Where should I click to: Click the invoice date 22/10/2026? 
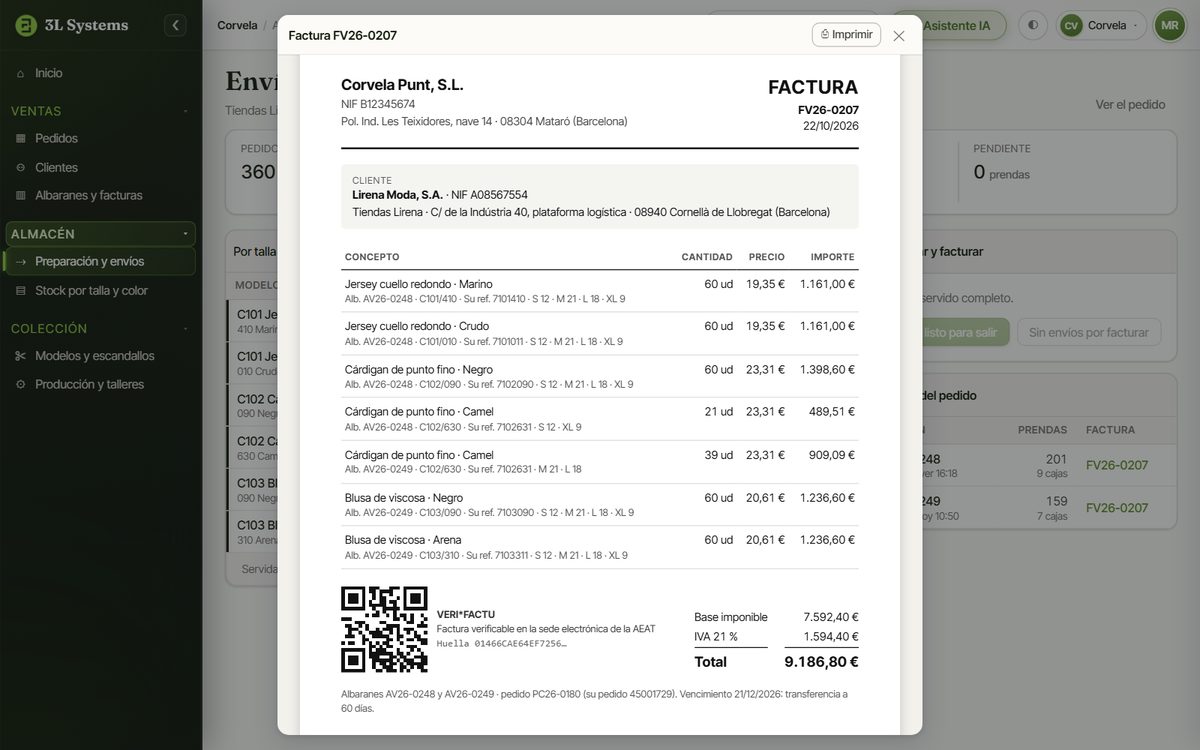tap(831, 126)
